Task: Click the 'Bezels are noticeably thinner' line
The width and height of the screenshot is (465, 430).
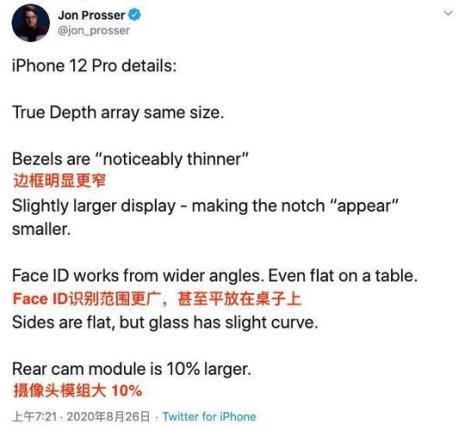Action: click(131, 159)
